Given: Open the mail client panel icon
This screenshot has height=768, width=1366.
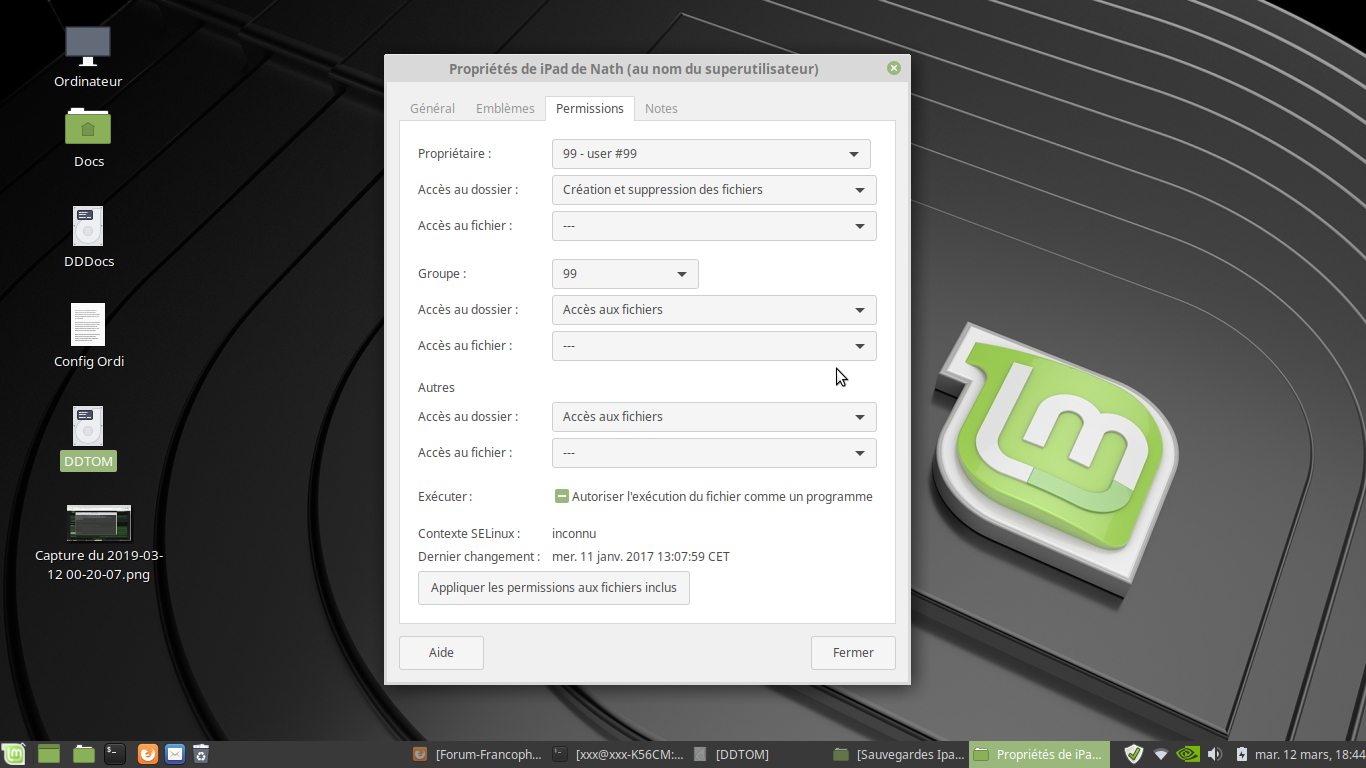Looking at the screenshot, I should coord(175,754).
